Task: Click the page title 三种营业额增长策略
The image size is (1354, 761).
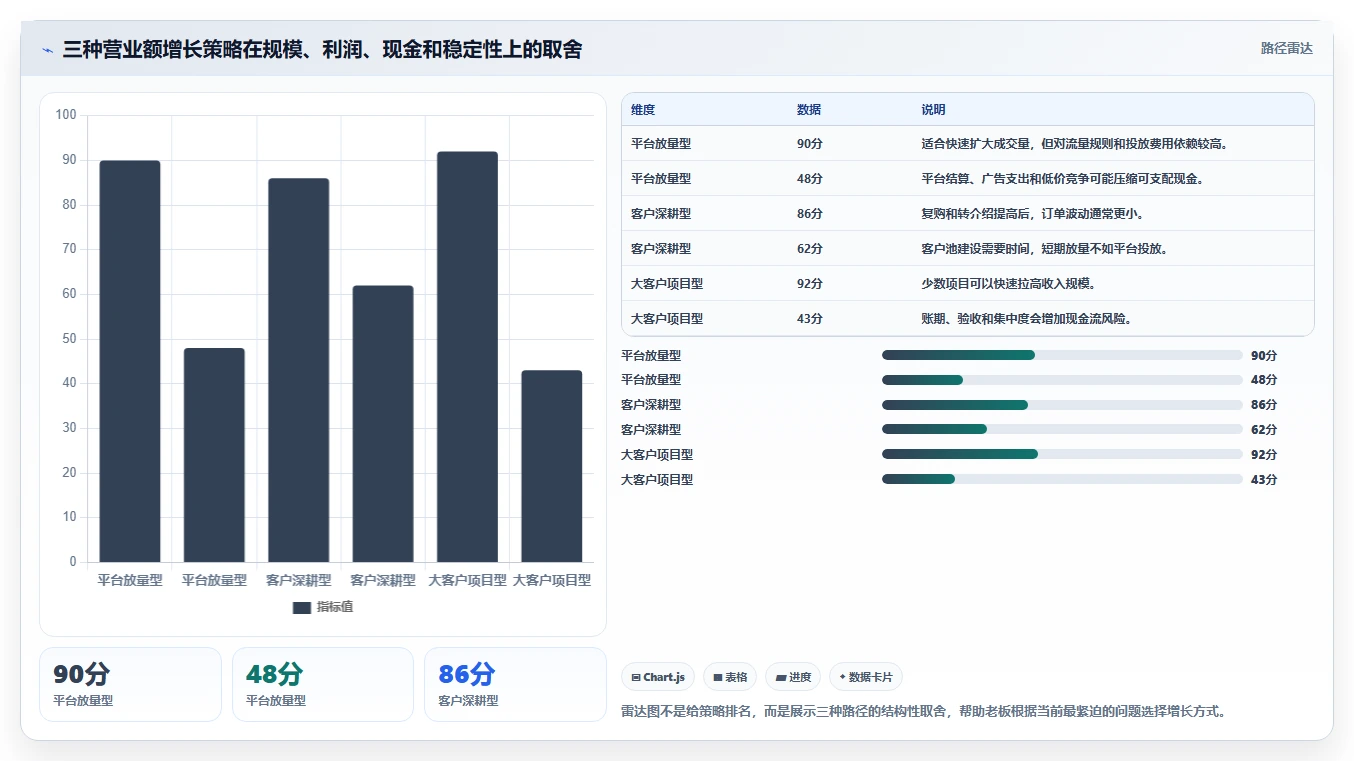Action: 322,49
